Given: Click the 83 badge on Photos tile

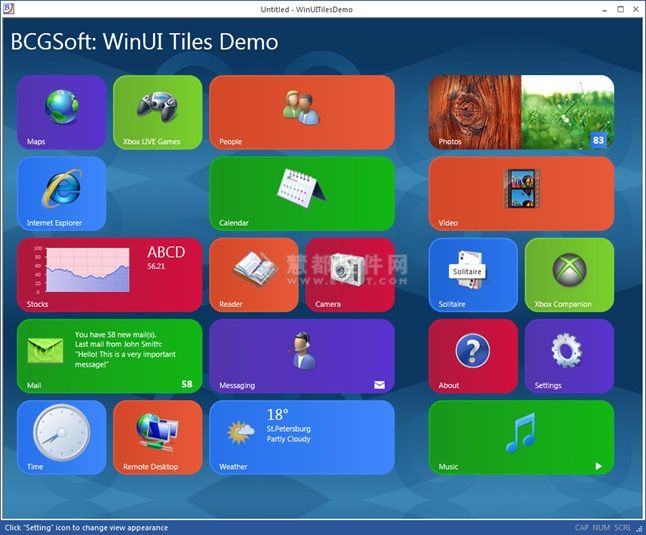Looking at the screenshot, I should click(598, 140).
